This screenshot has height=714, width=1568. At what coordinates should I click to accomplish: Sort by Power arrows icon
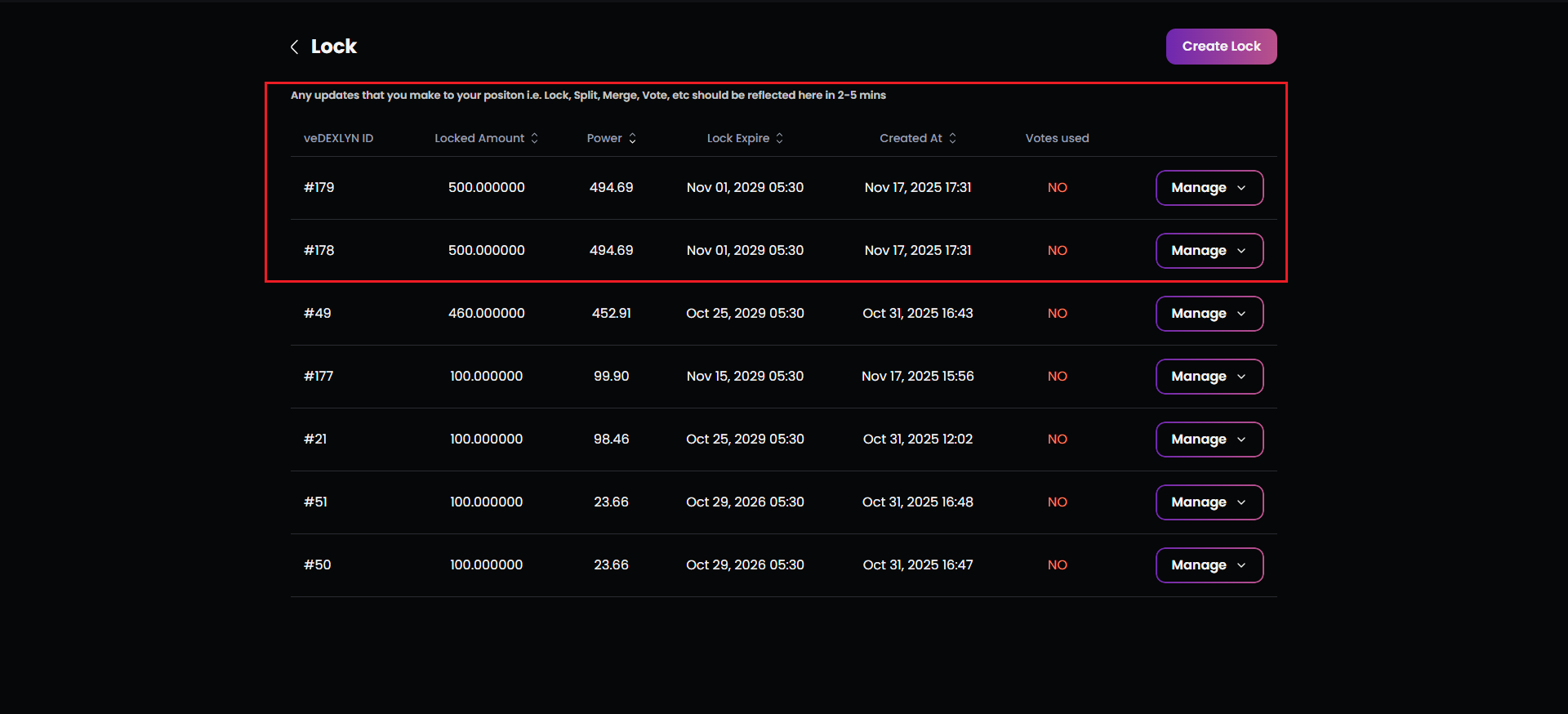click(x=632, y=138)
